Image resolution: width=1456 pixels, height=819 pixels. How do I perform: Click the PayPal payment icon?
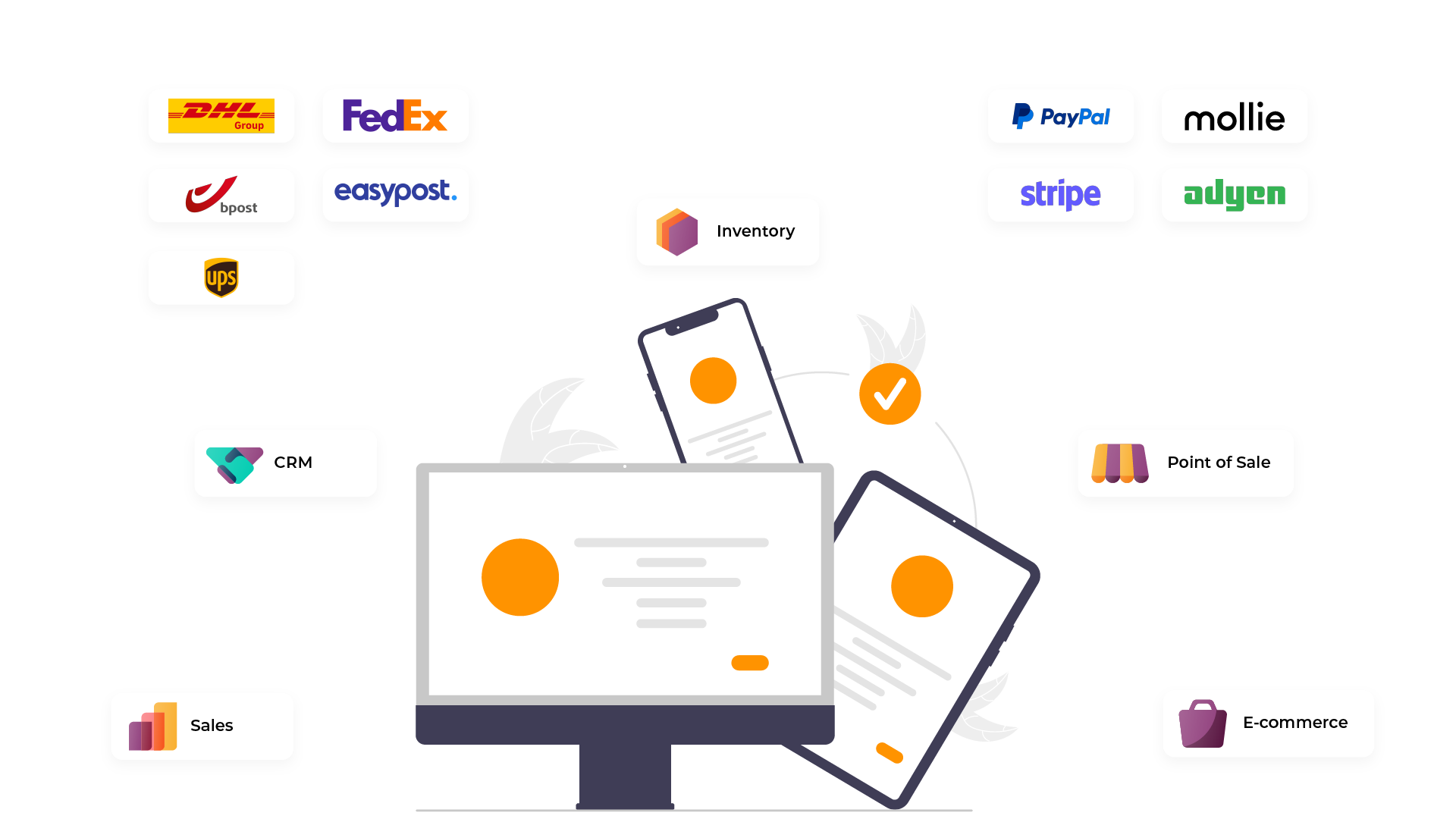pos(1062,116)
